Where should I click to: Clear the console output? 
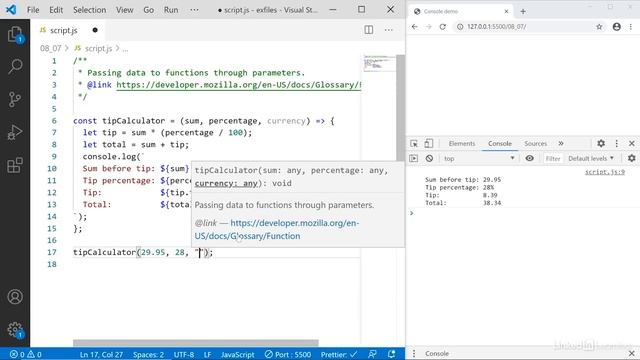429,158
